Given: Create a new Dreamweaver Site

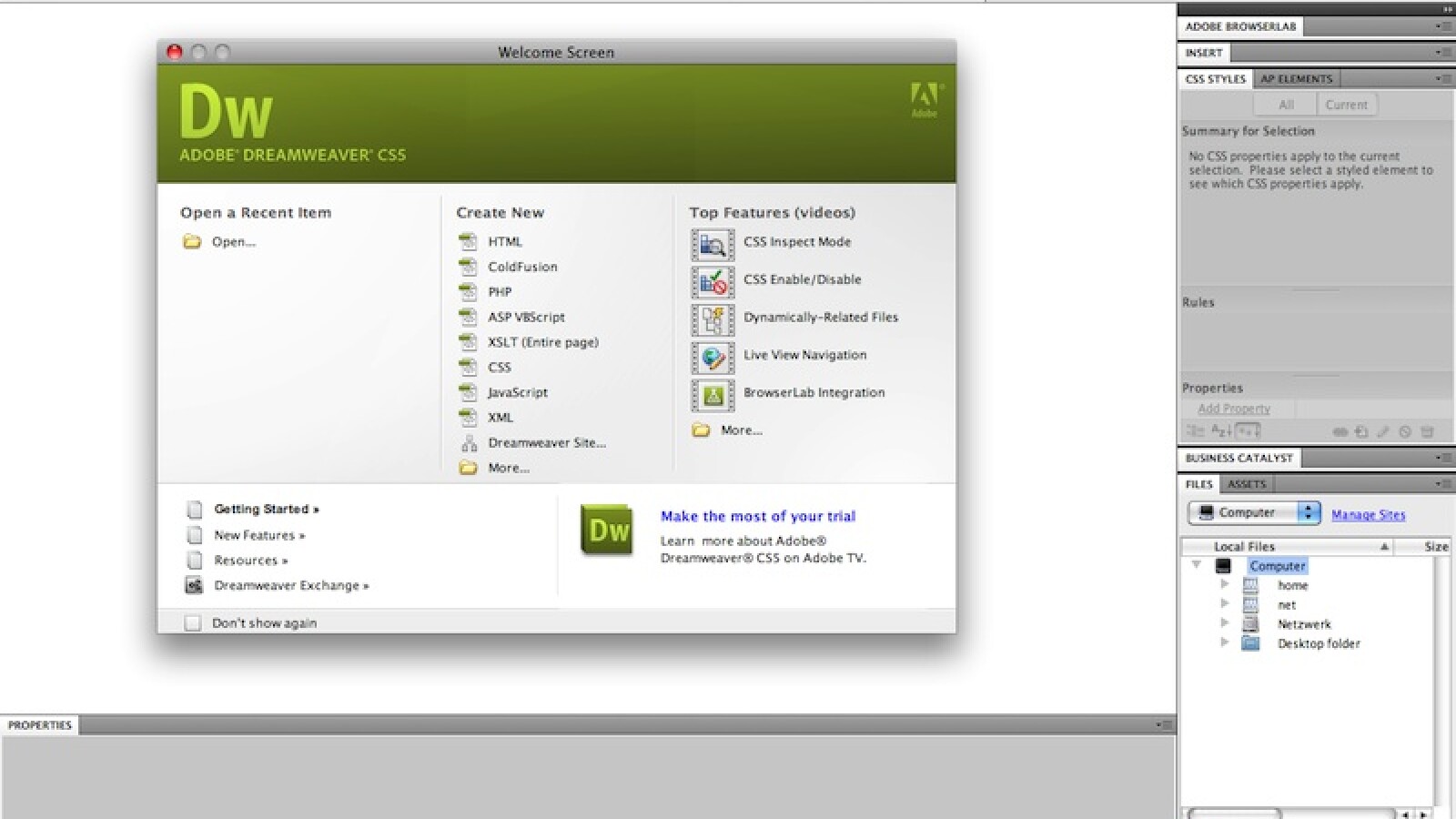Looking at the screenshot, I should (x=547, y=442).
